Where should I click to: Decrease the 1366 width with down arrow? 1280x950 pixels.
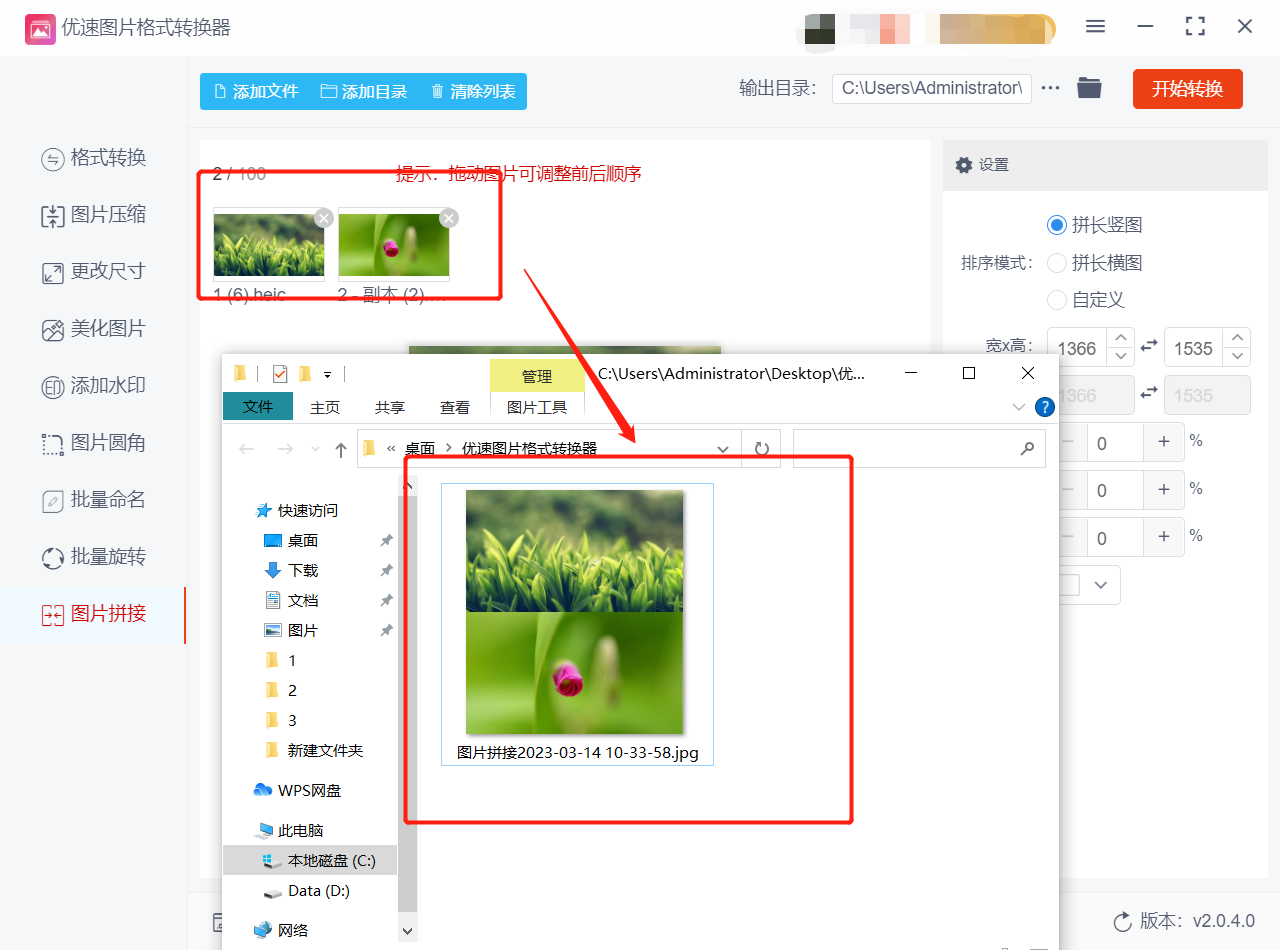coord(1122,357)
